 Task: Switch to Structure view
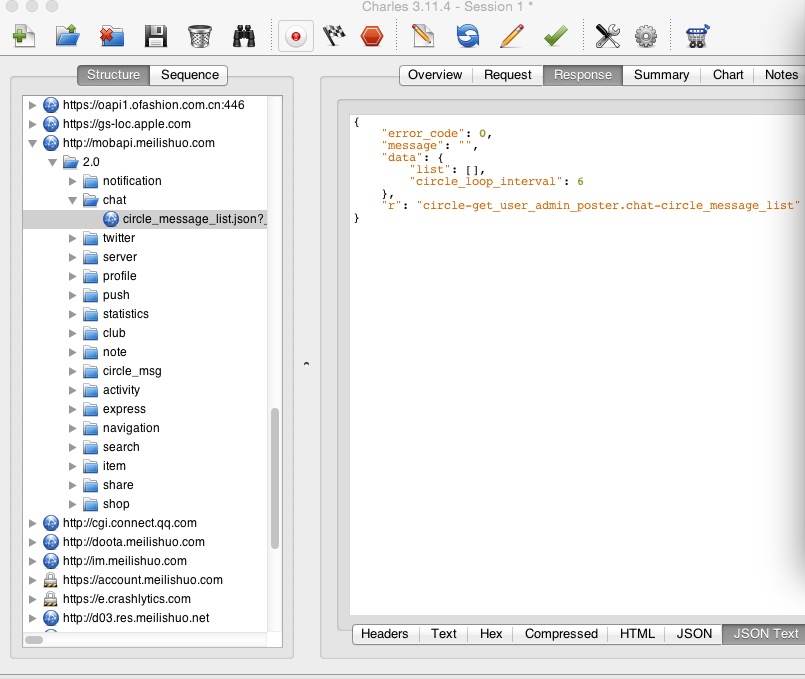(x=113, y=75)
